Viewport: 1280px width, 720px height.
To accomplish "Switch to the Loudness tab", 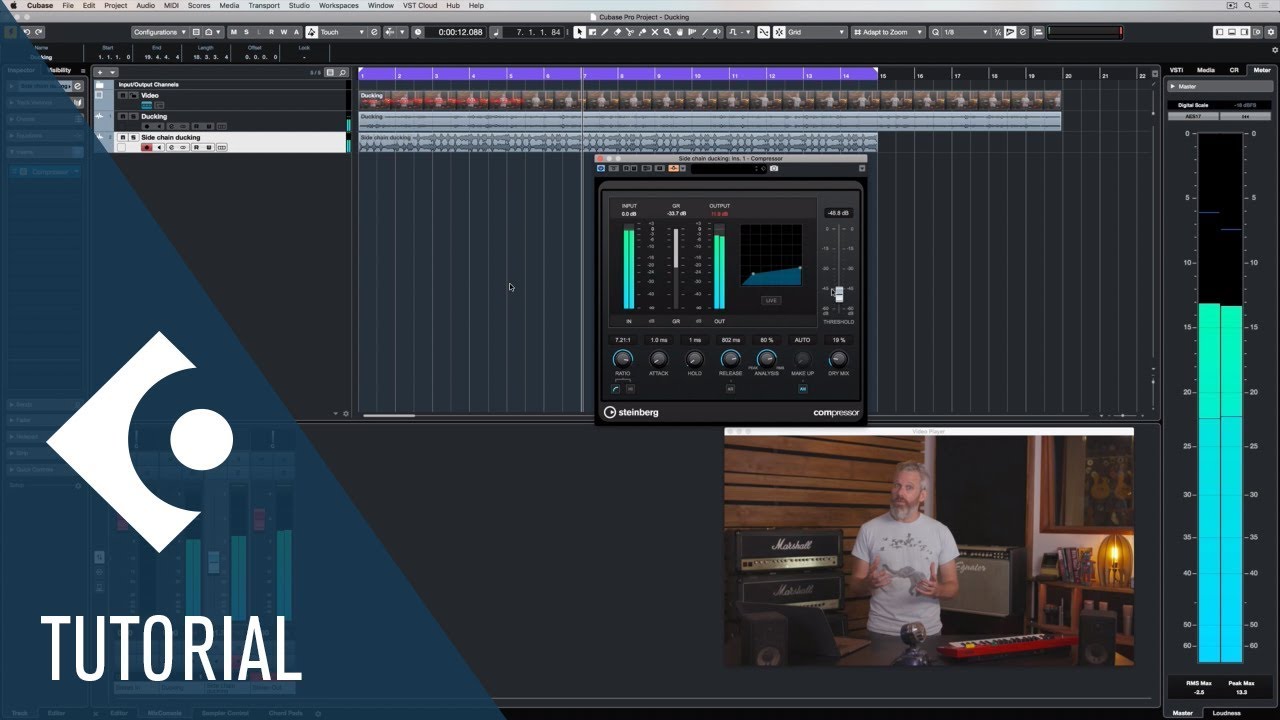I will pyautogui.click(x=1226, y=713).
